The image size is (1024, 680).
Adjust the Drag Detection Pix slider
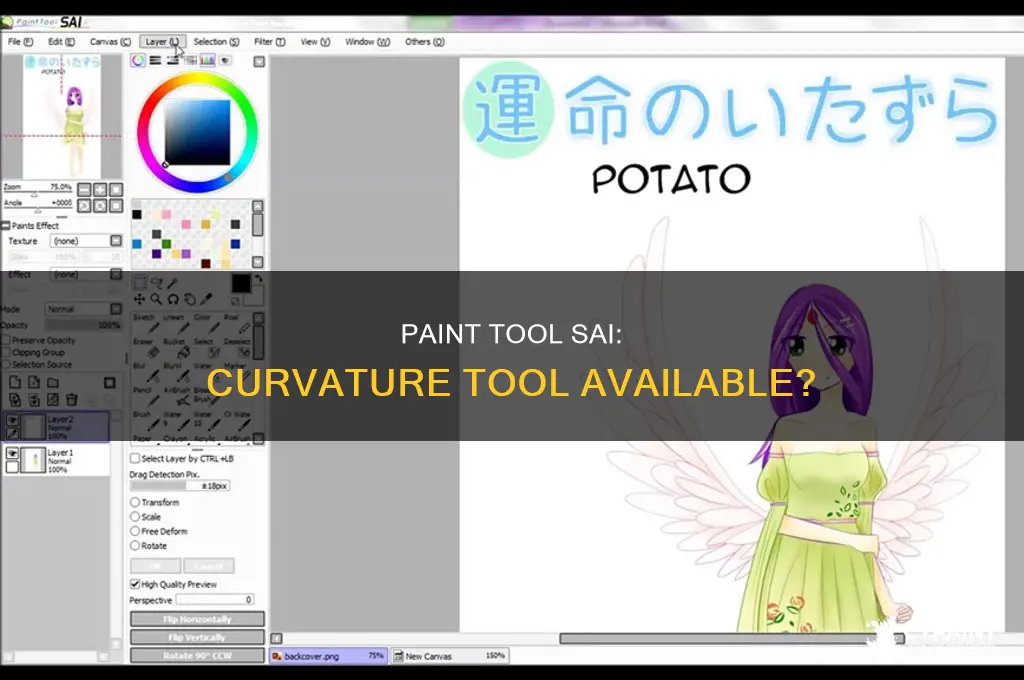point(180,486)
